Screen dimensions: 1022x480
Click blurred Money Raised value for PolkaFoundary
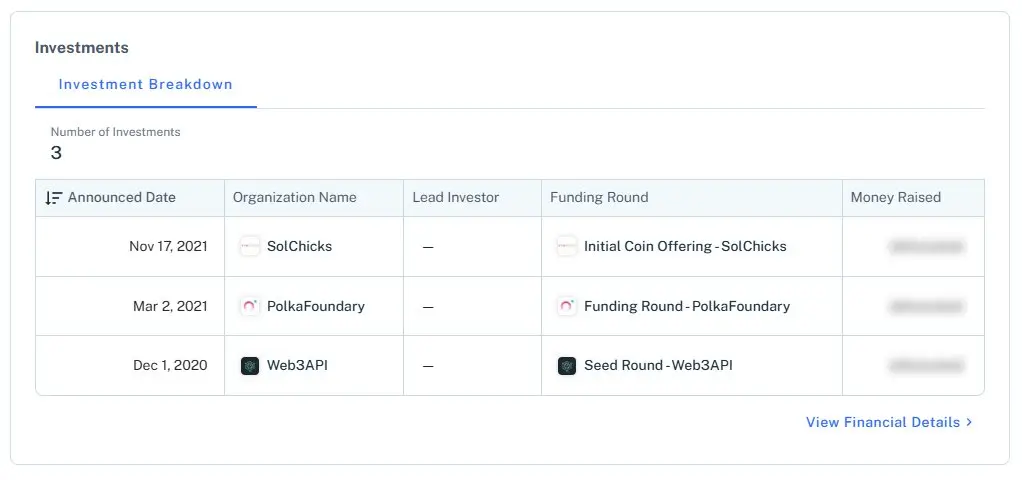pyautogui.click(x=926, y=307)
